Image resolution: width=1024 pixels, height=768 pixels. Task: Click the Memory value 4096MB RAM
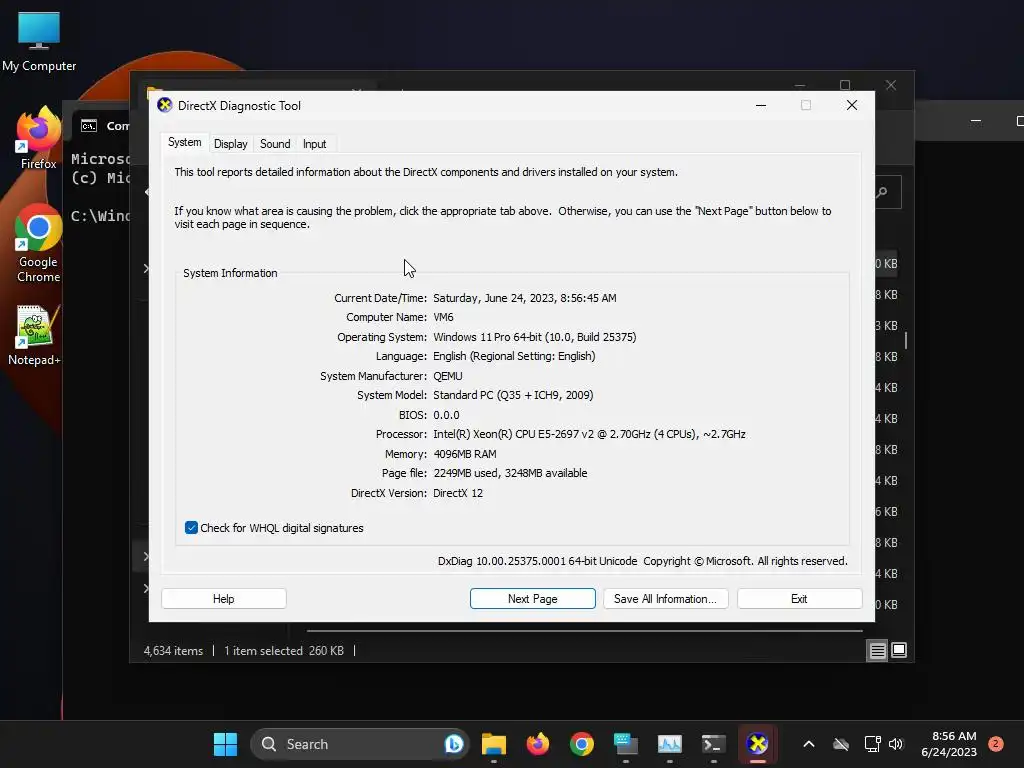(x=465, y=454)
